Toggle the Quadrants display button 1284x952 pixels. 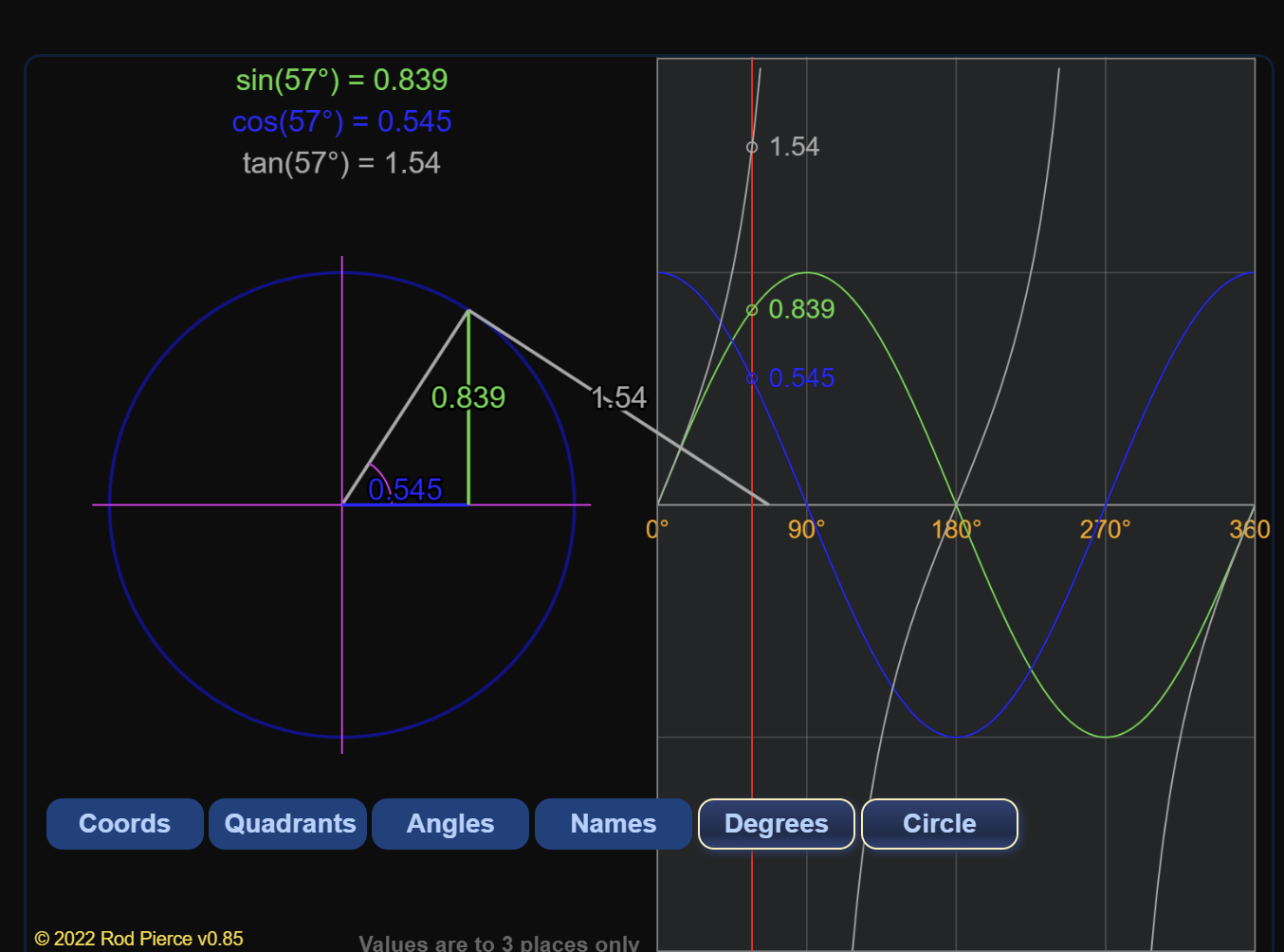pyautogui.click(x=288, y=824)
